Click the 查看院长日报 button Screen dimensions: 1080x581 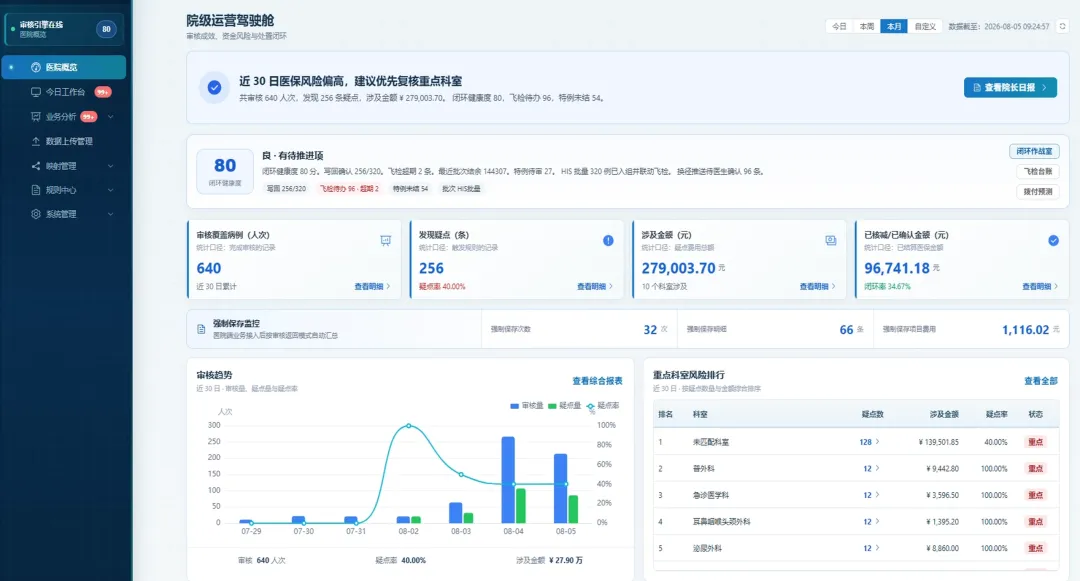click(1010, 87)
